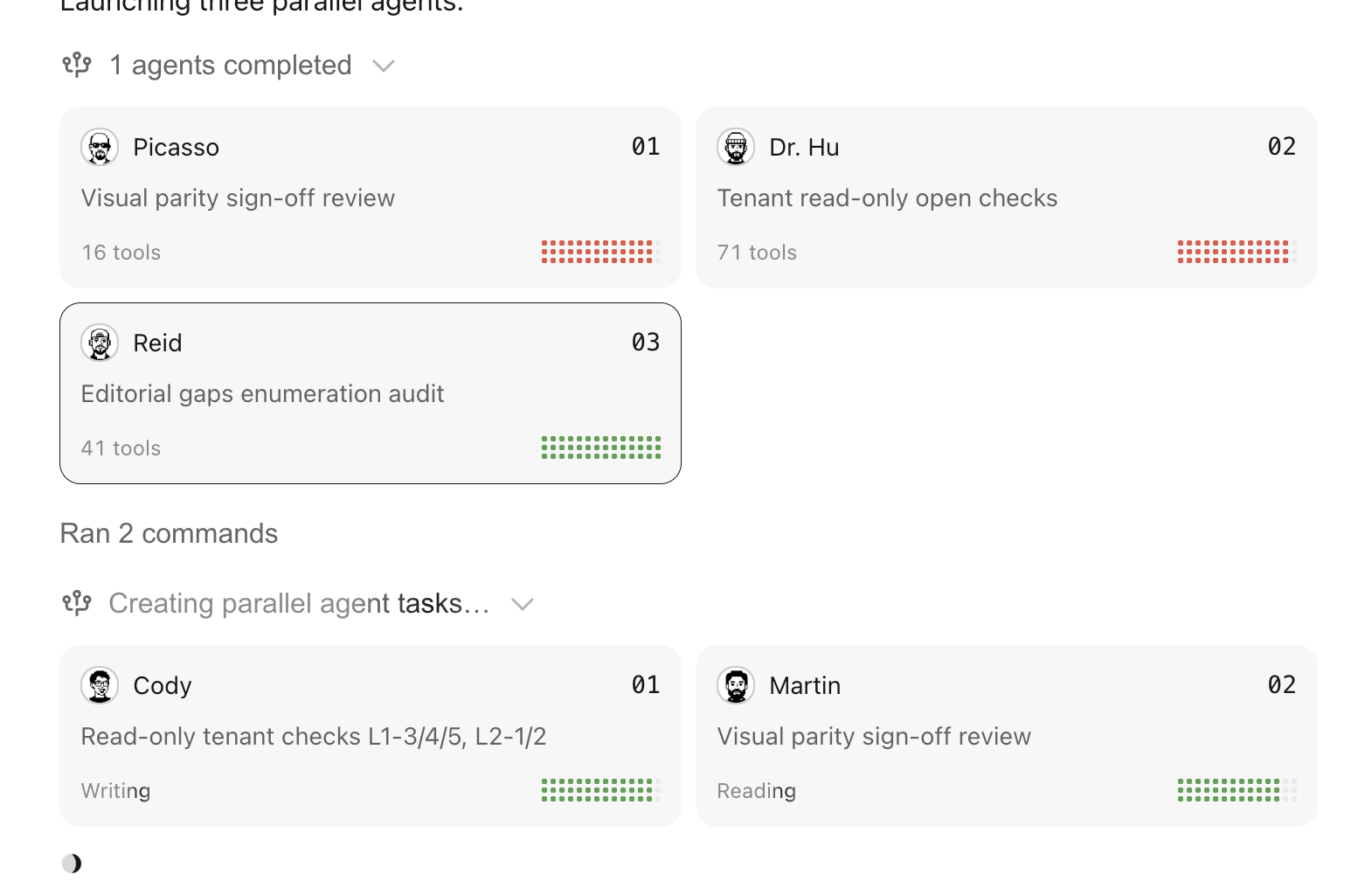Click Martin's green progress dots indicator
The image size is (1372, 895).
coord(1237,790)
